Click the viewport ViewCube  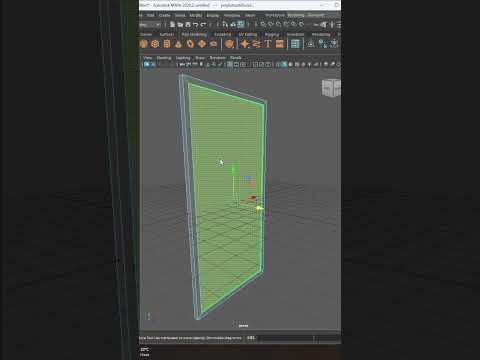(x=331, y=88)
